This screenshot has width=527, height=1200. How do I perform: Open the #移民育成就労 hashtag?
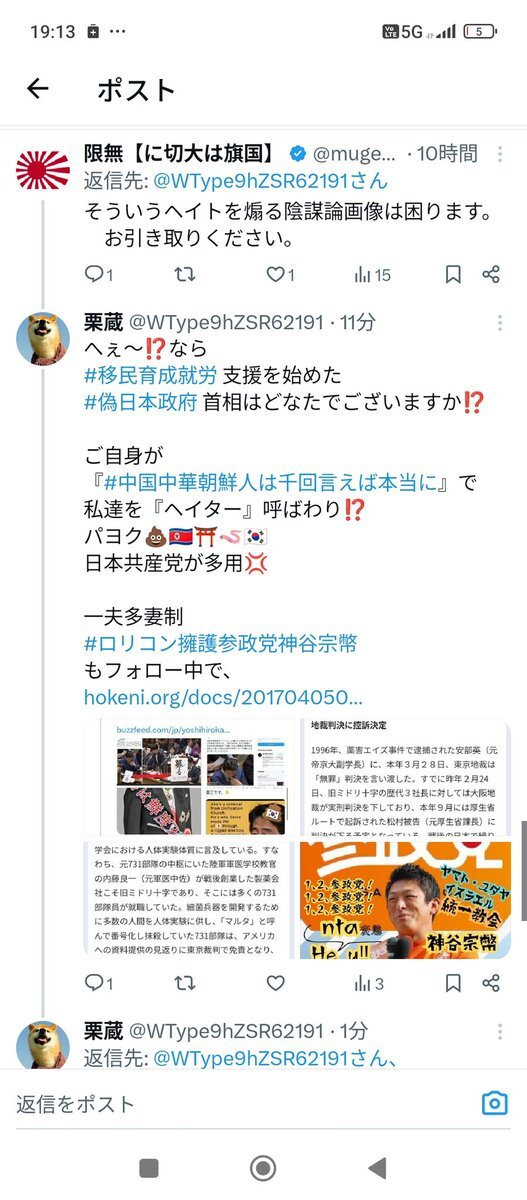point(149,376)
